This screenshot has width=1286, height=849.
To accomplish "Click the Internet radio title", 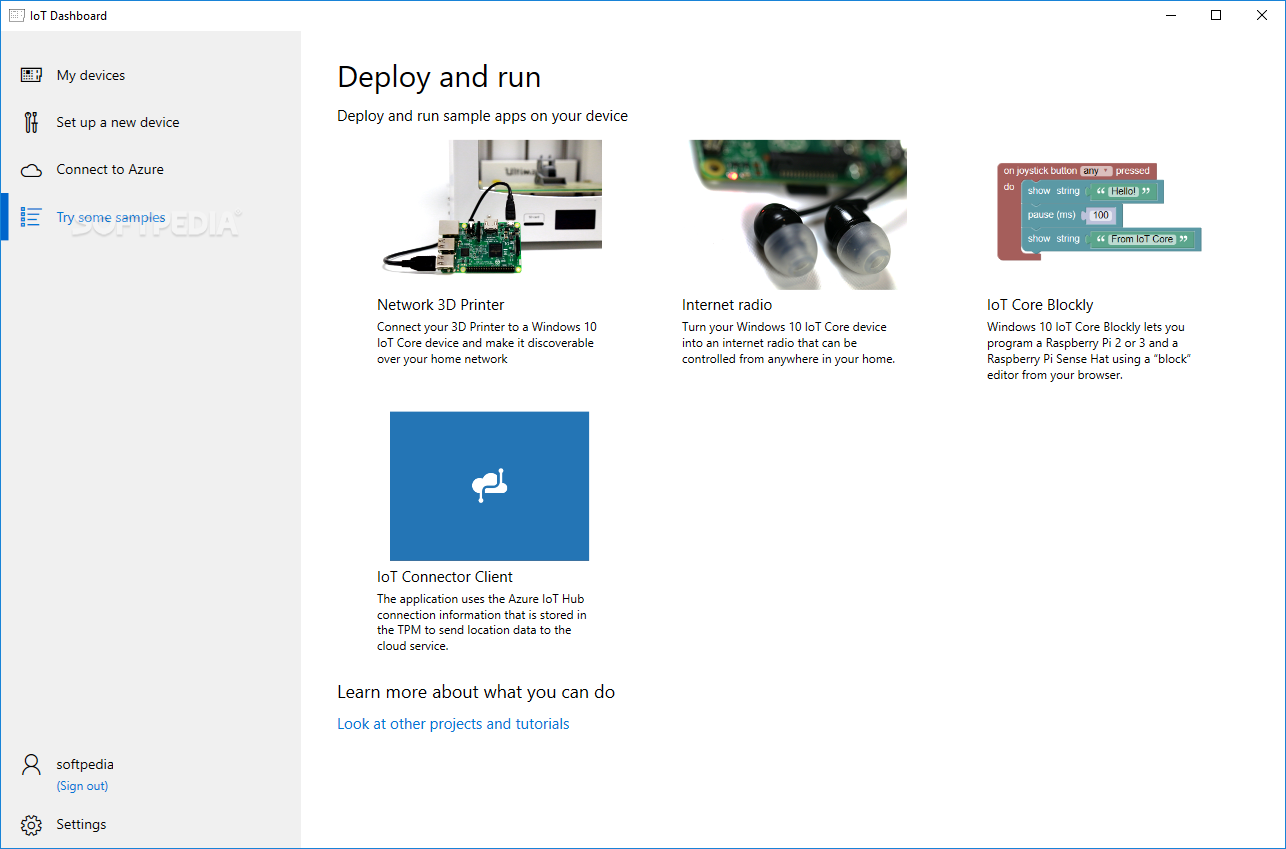I will coord(727,305).
